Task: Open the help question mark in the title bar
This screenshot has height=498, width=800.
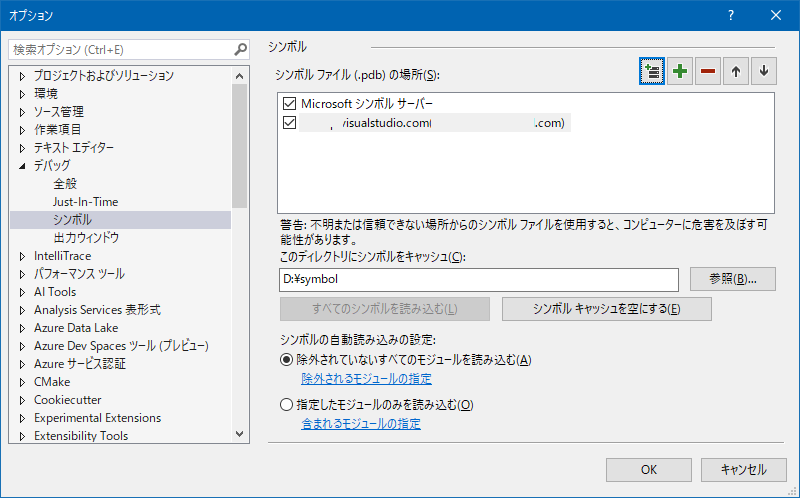Action: click(731, 15)
